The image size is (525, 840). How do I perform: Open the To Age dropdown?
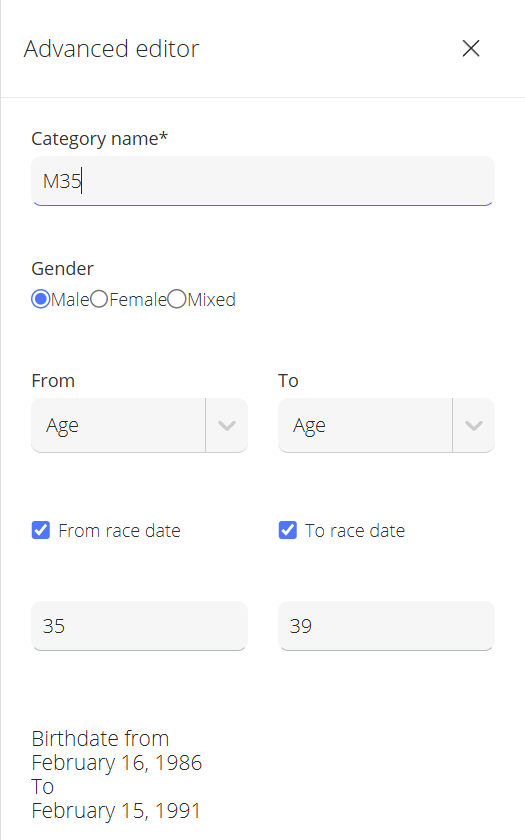[386, 425]
